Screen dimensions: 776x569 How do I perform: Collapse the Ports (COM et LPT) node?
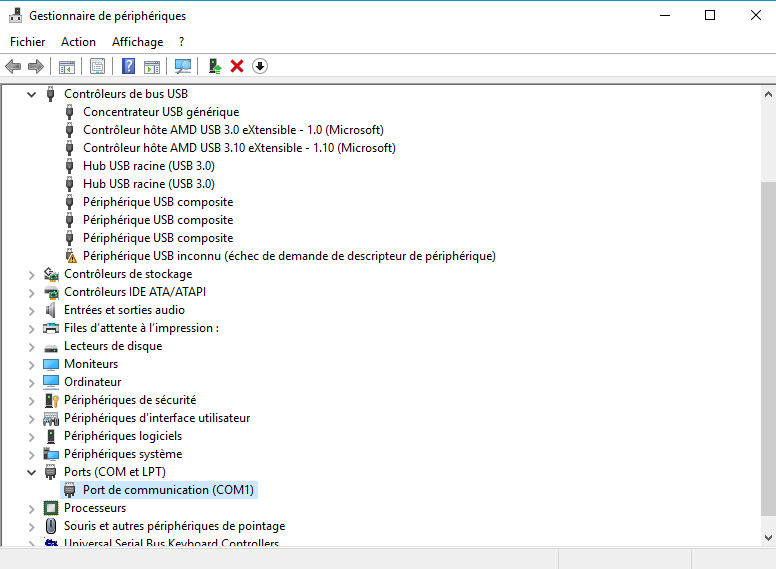coord(32,473)
